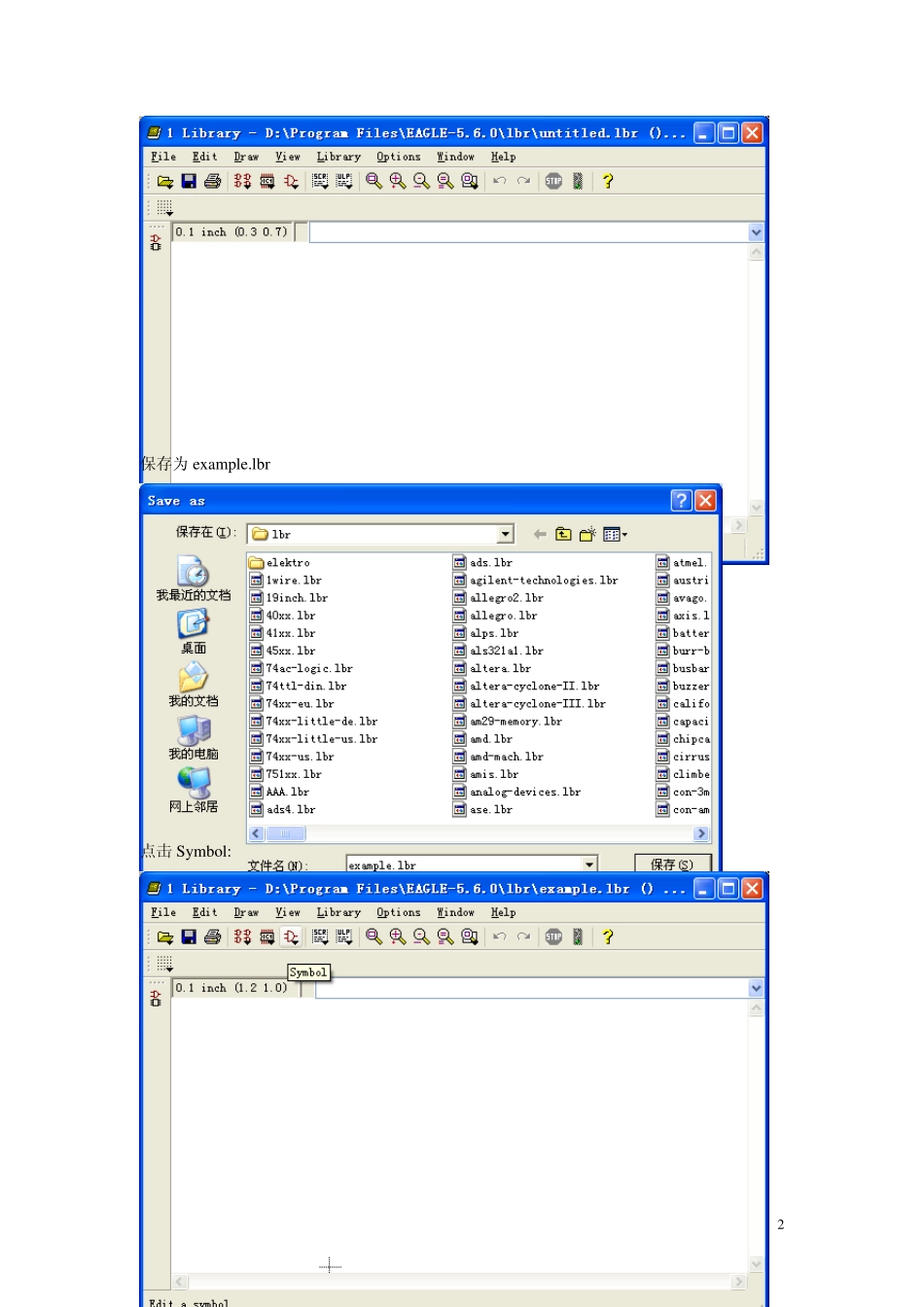Click Print icon in untitled.lbr window toolbar
Screen dimensions: 924x1307
tap(212, 181)
